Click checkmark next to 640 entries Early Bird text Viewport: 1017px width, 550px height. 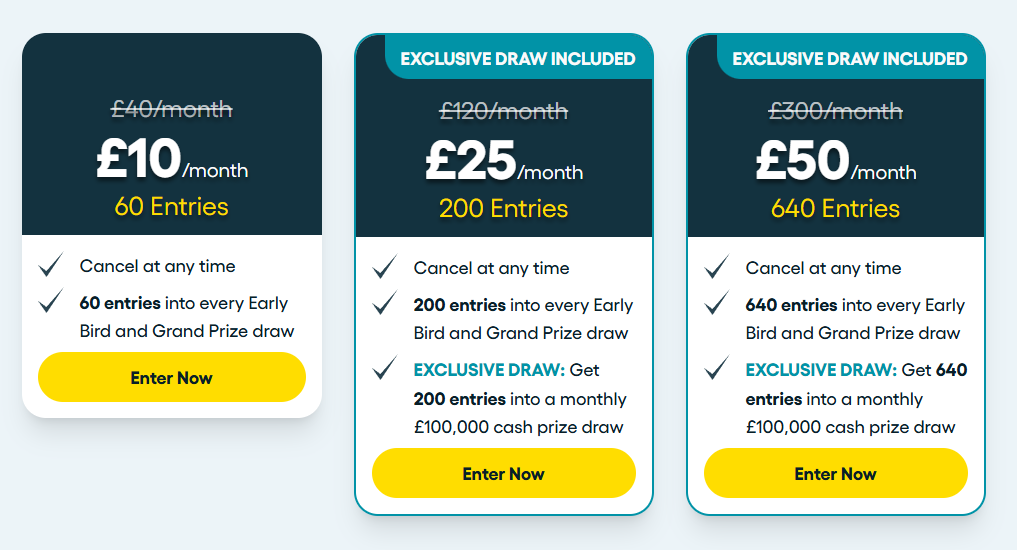717,303
